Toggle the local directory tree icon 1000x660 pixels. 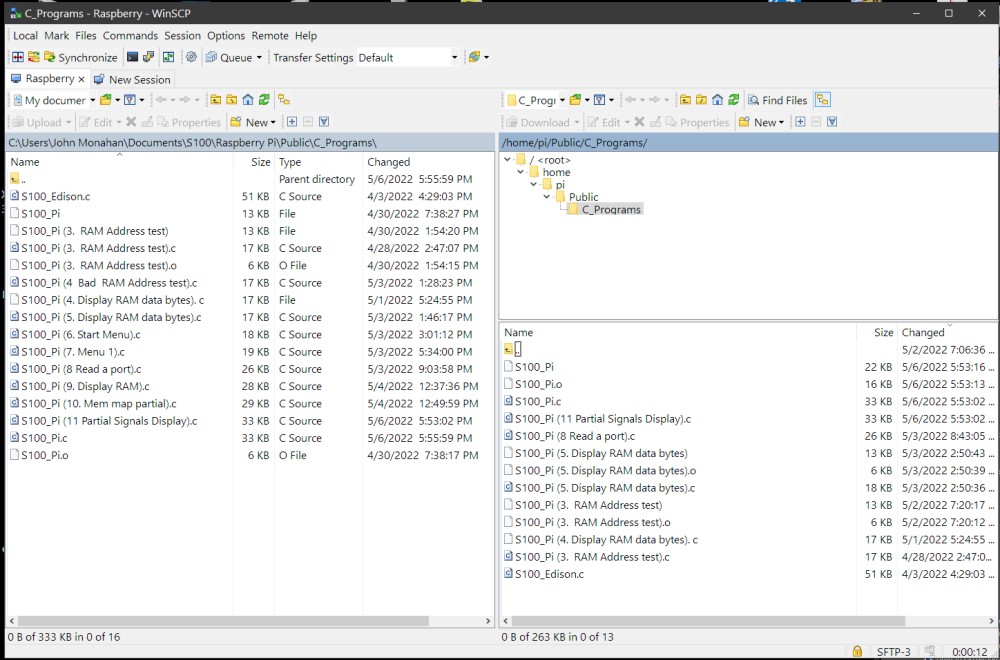coord(284,100)
